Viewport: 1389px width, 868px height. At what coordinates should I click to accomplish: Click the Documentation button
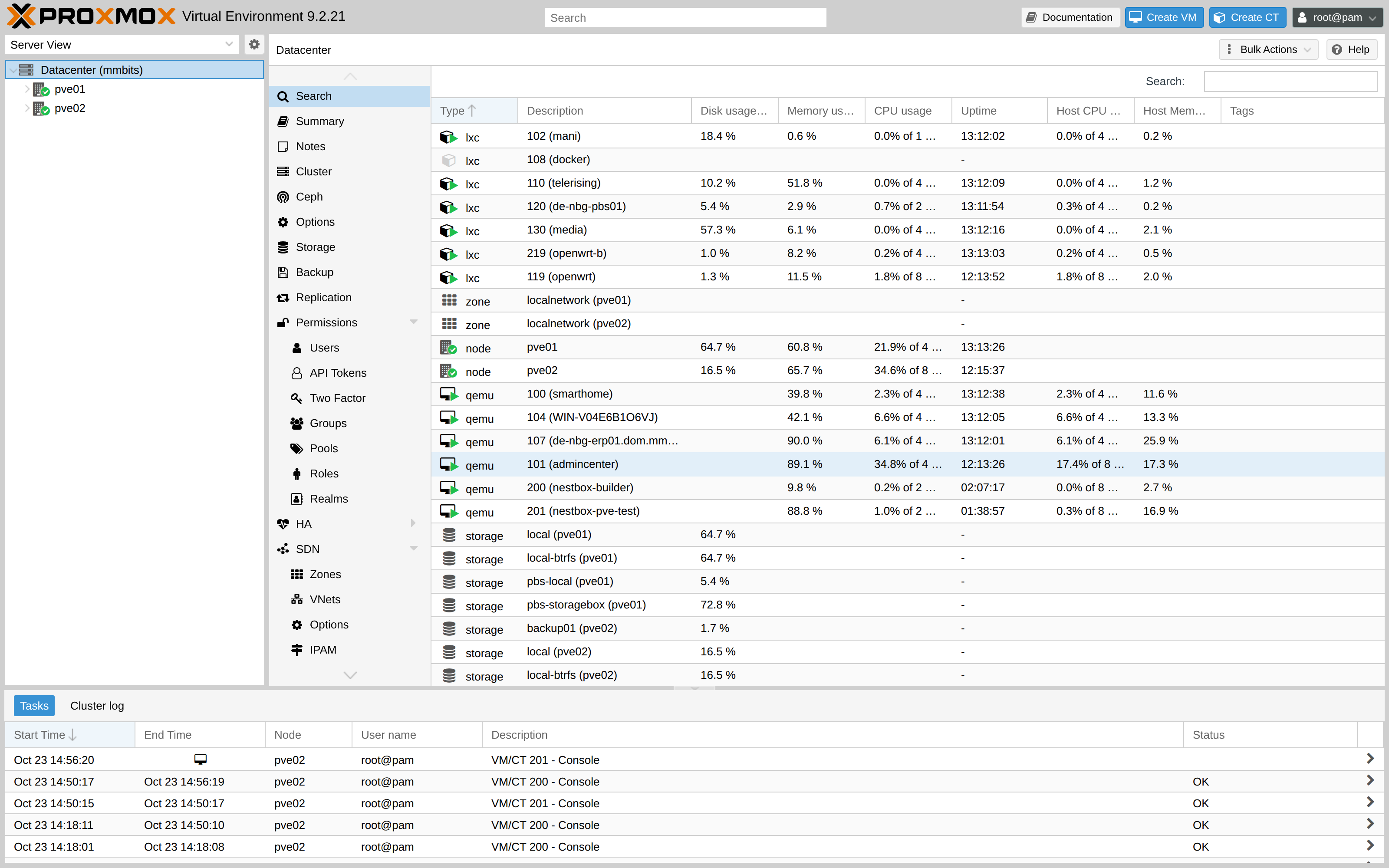coord(1070,17)
